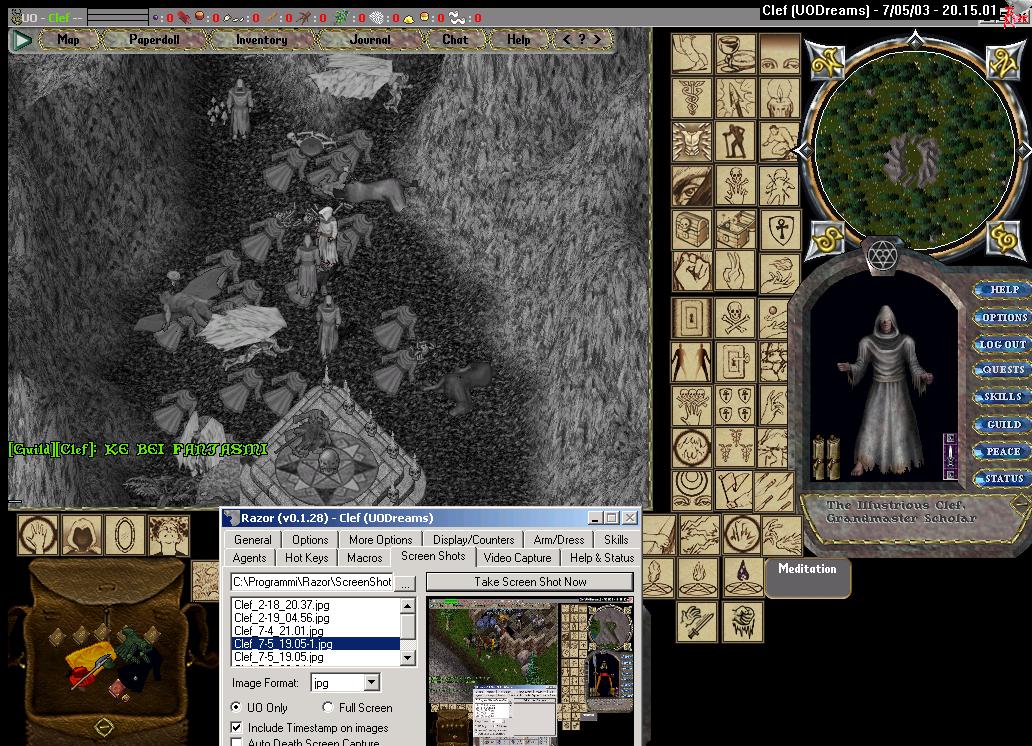Click the door with key icon
Viewport: 1032px width, 746px height.
tap(735, 362)
